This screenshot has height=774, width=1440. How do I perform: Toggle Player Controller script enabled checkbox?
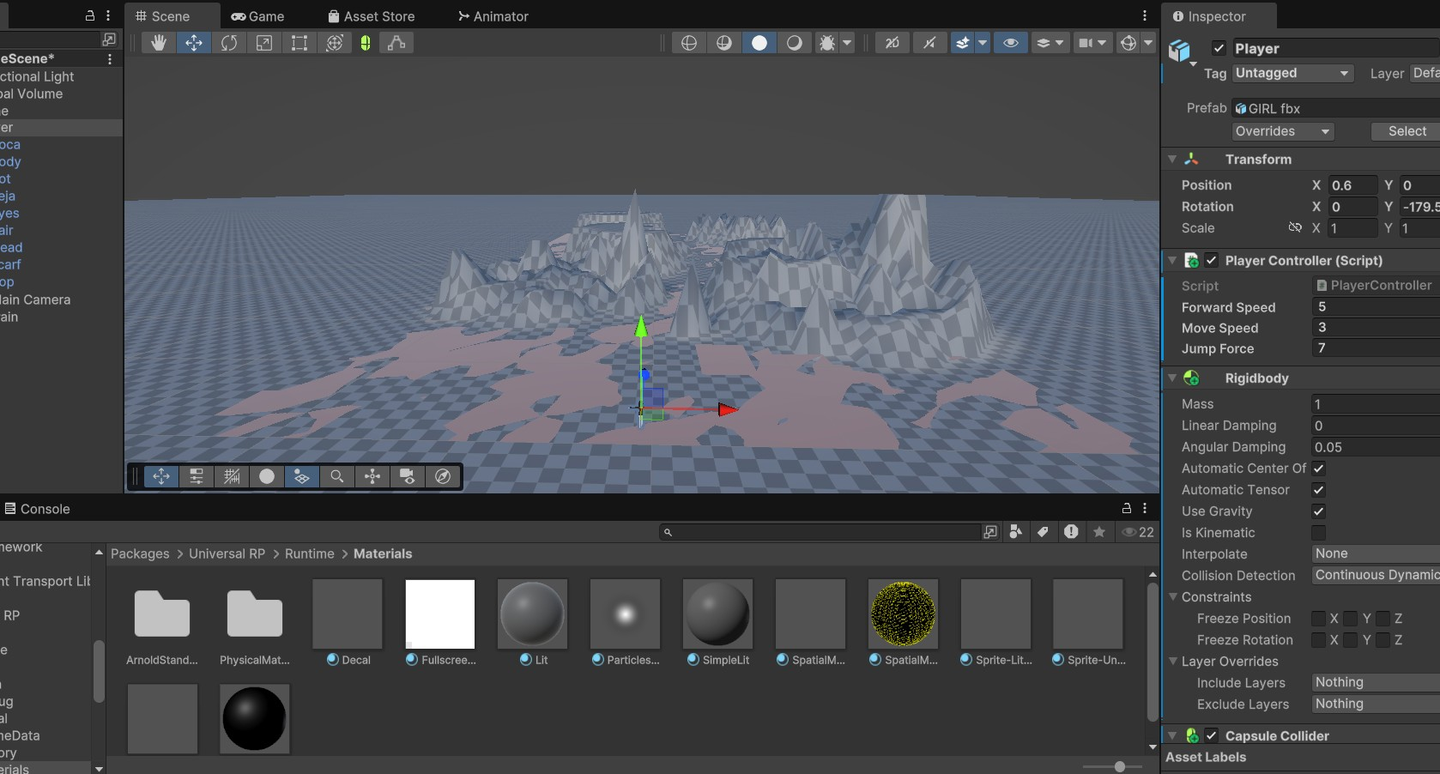tap(1212, 261)
